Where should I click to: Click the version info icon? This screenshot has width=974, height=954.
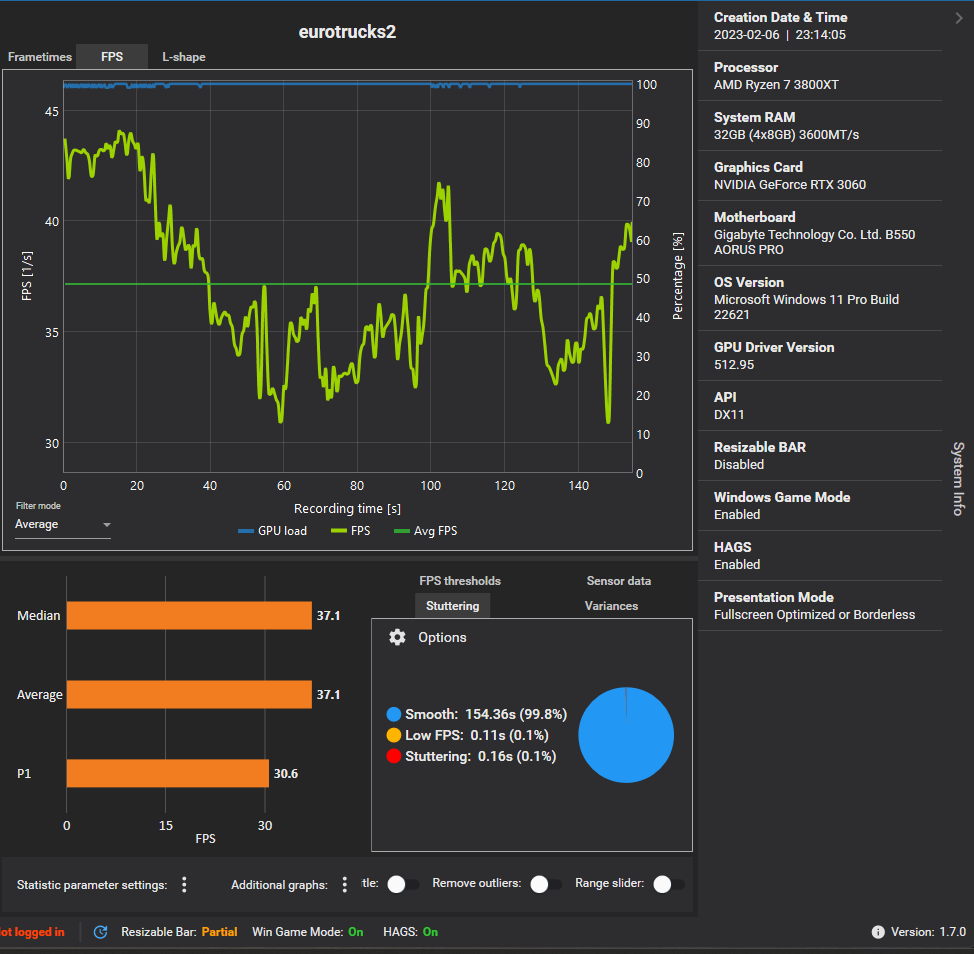[x=878, y=932]
